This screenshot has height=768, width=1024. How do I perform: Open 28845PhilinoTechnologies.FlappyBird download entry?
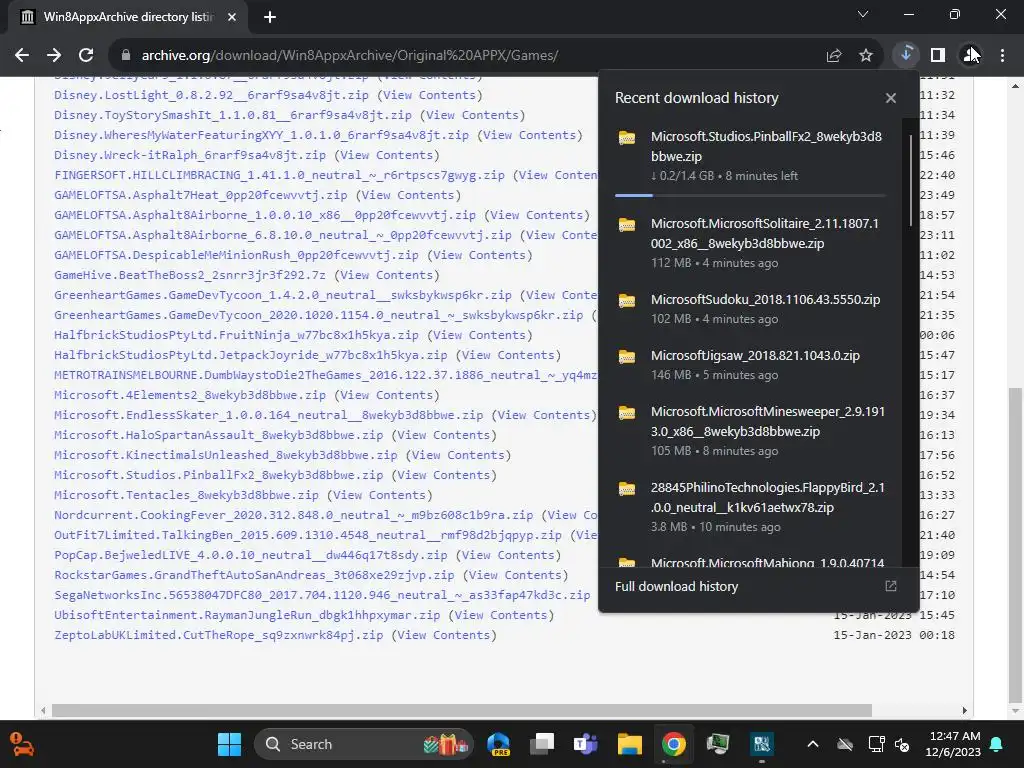[x=750, y=507]
